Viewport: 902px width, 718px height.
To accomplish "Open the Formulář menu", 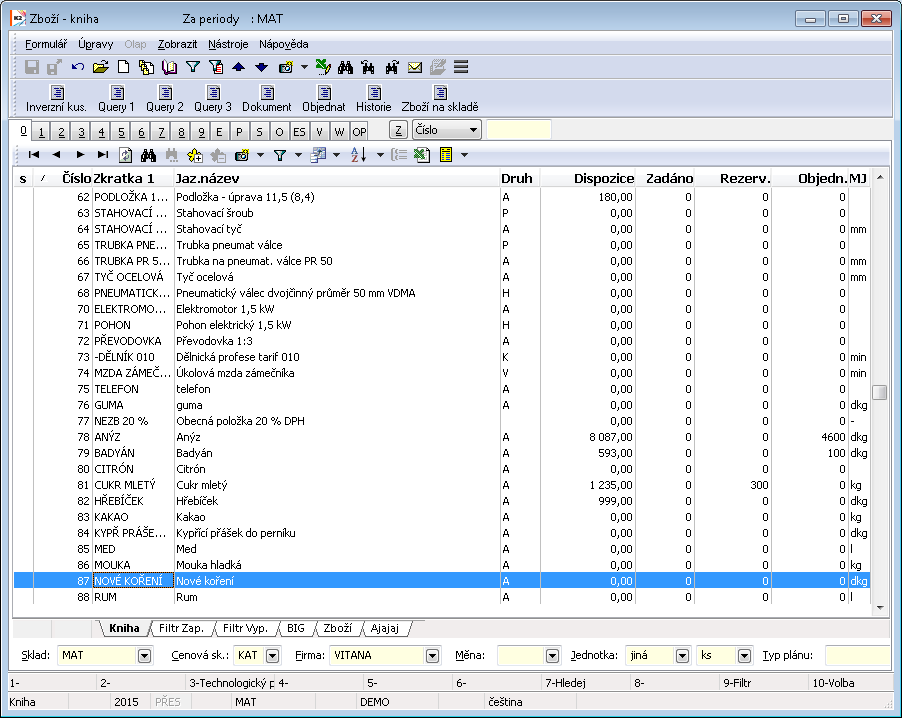I will click(x=46, y=44).
